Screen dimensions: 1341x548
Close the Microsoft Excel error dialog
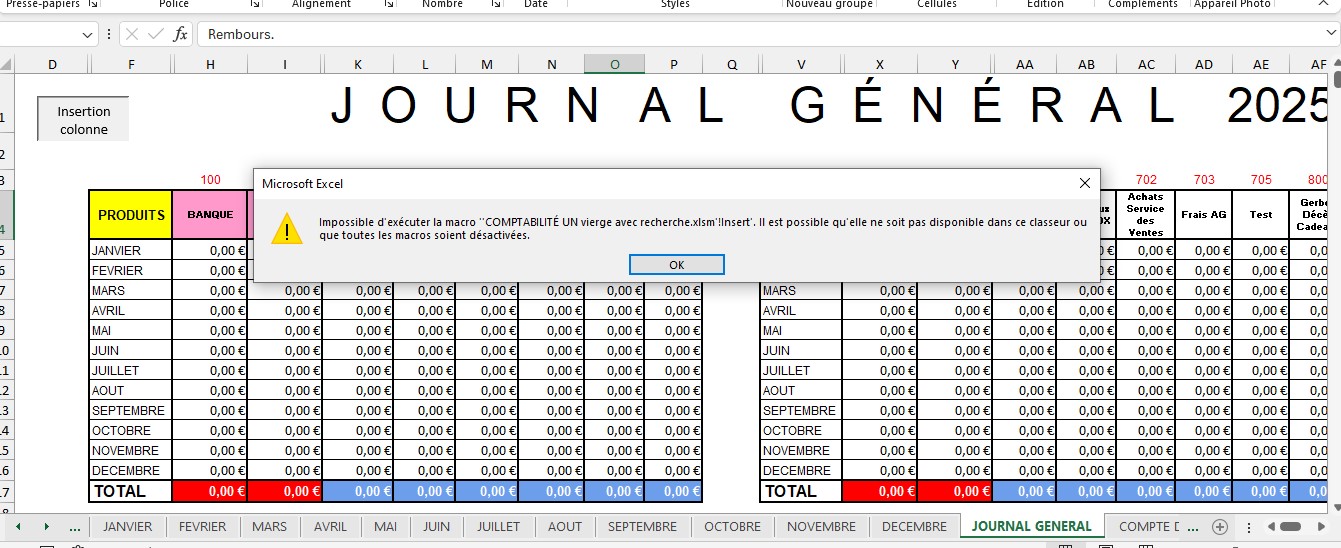1085,183
